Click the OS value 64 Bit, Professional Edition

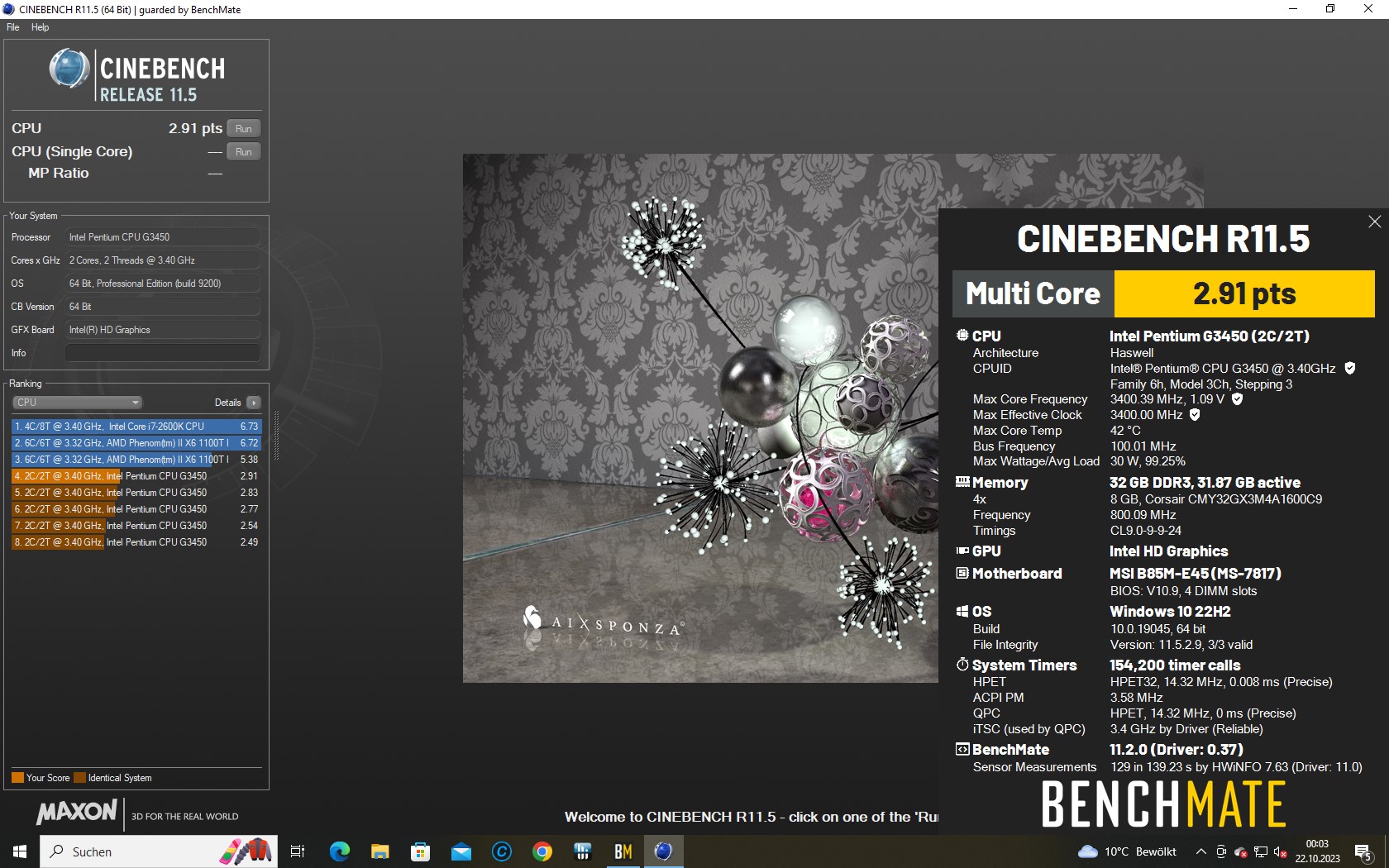(x=163, y=284)
